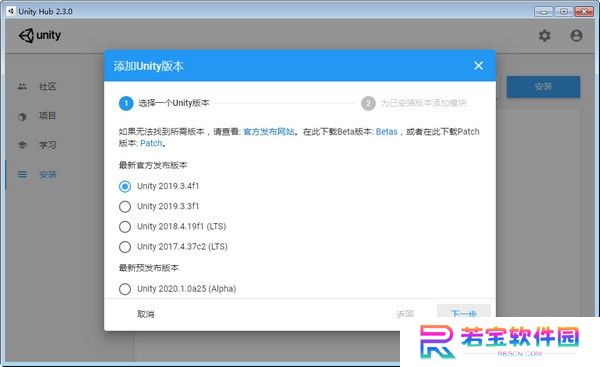Close the 添加Unity版本 dialog with X
Viewport: 600px width, 367px height.
click(478, 65)
